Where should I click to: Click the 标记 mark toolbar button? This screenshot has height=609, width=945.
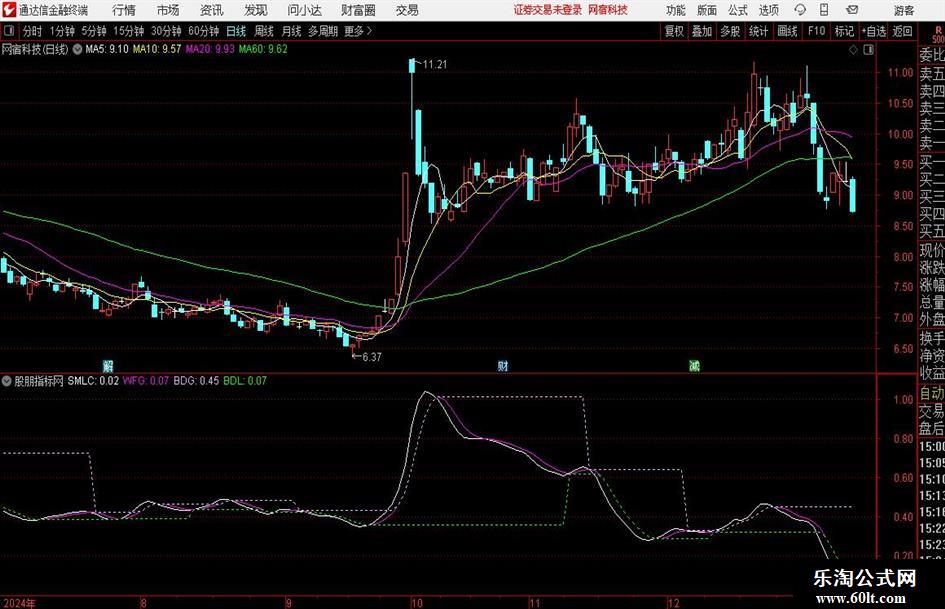844,31
